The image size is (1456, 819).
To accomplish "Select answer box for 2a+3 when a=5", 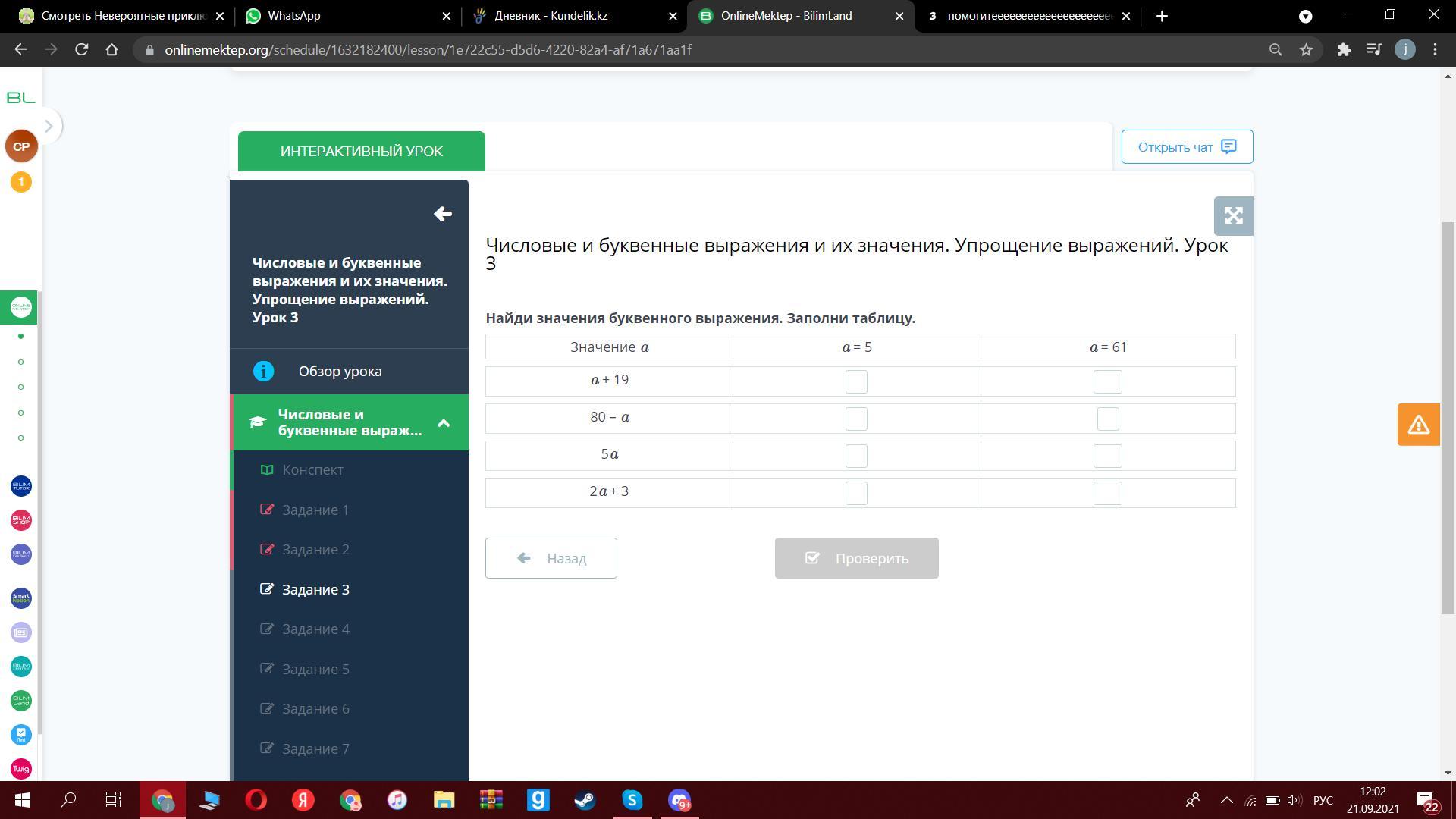I will pyautogui.click(x=856, y=493).
